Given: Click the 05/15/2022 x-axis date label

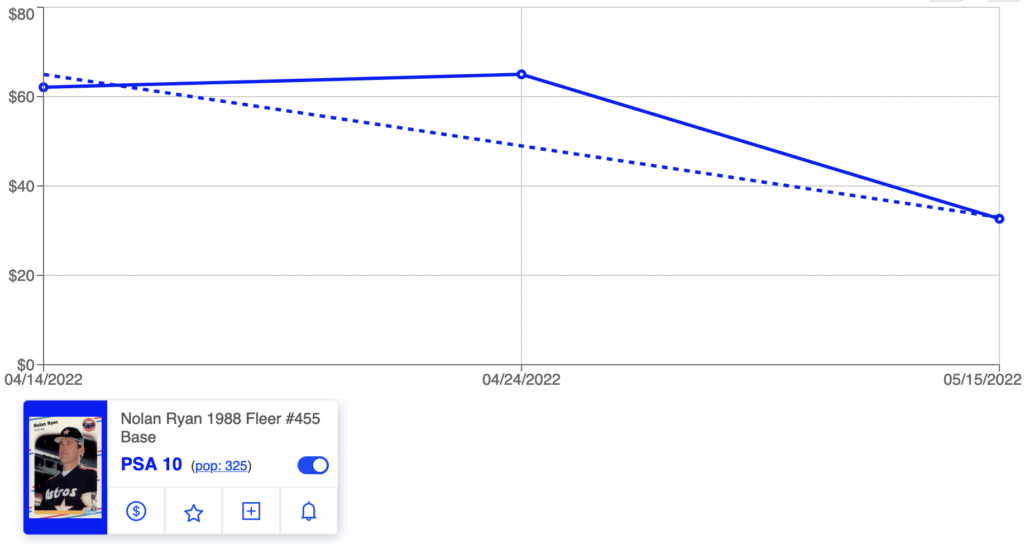Looking at the screenshot, I should (982, 379).
